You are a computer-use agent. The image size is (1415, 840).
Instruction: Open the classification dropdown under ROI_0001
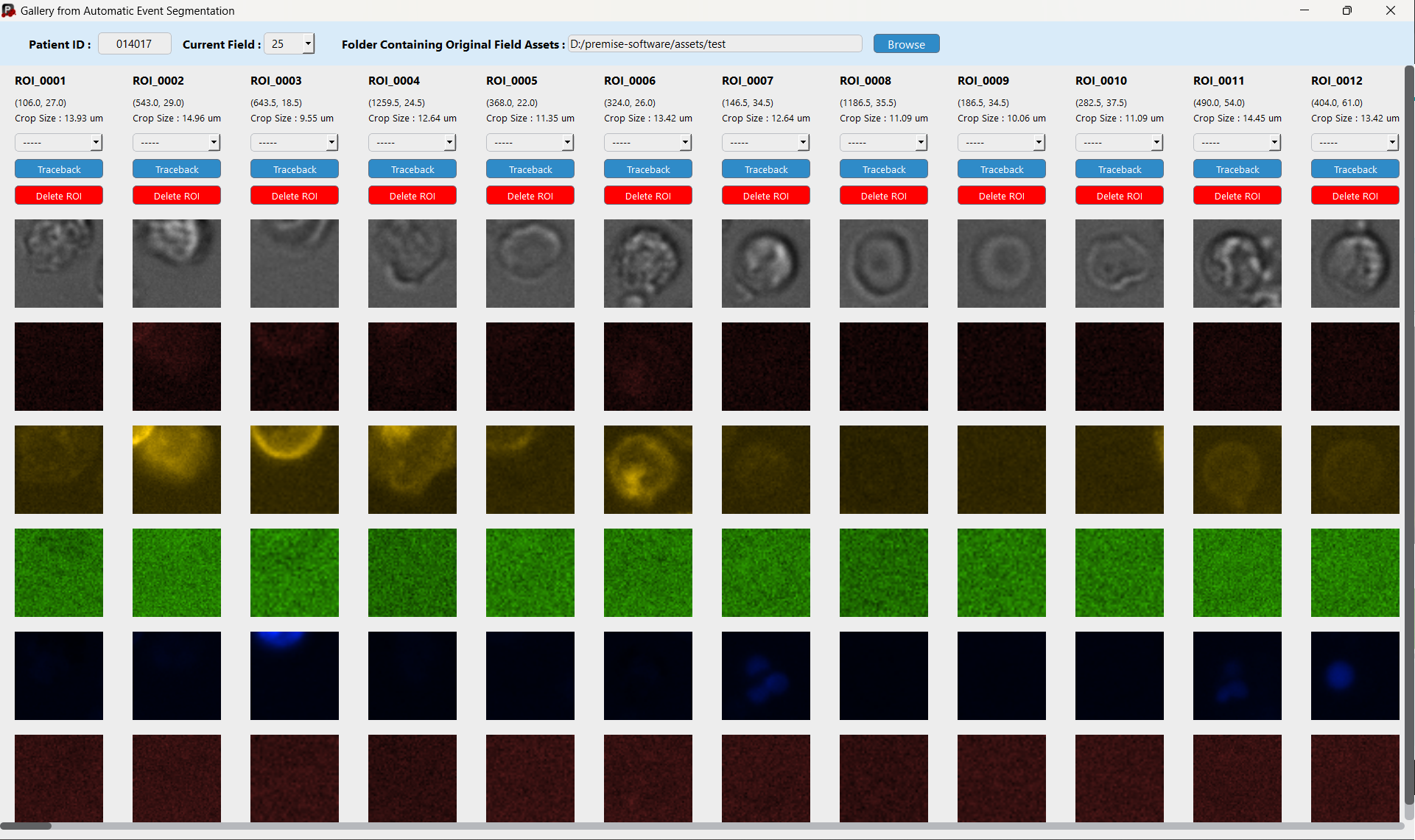point(96,142)
